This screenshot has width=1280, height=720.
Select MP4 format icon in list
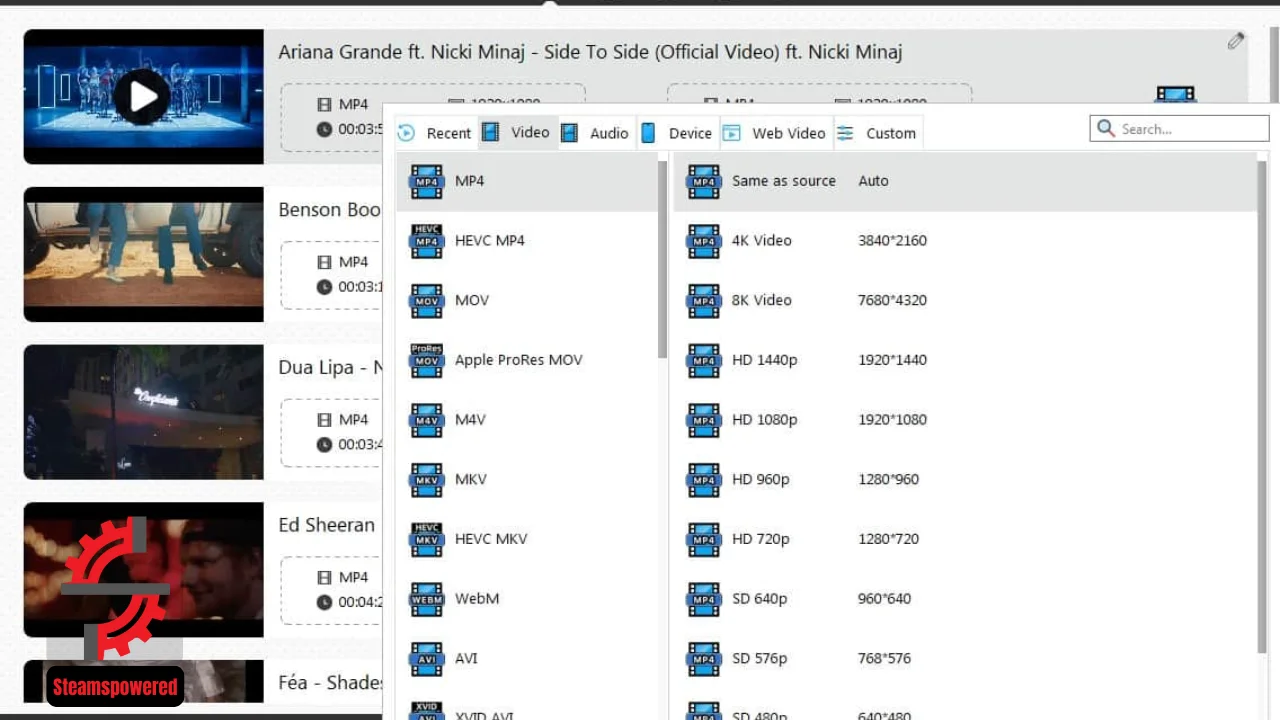tap(427, 182)
